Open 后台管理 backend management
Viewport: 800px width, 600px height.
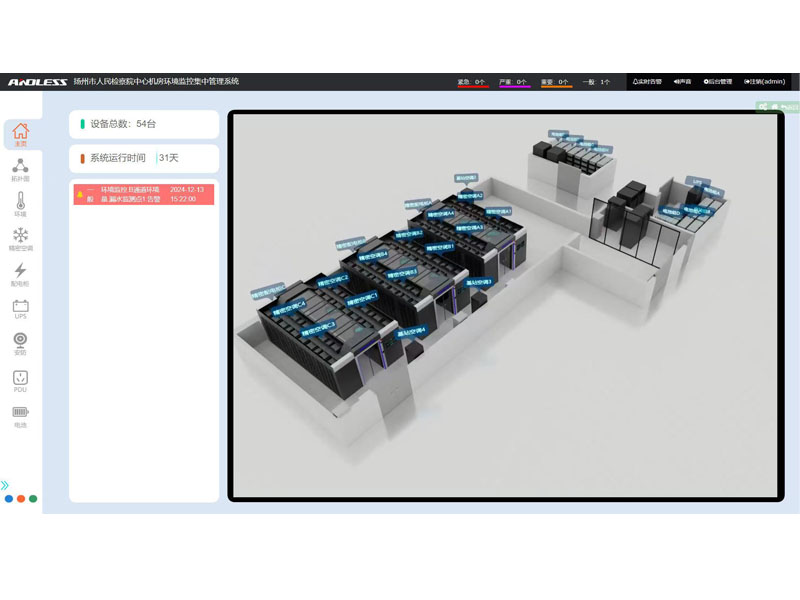[x=717, y=82]
